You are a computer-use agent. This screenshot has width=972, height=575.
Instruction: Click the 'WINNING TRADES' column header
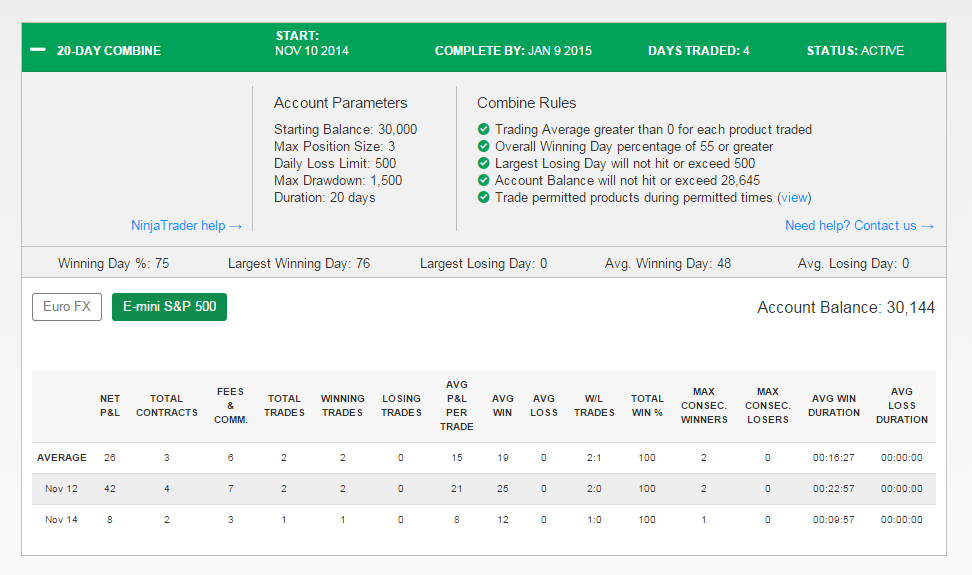[342, 405]
